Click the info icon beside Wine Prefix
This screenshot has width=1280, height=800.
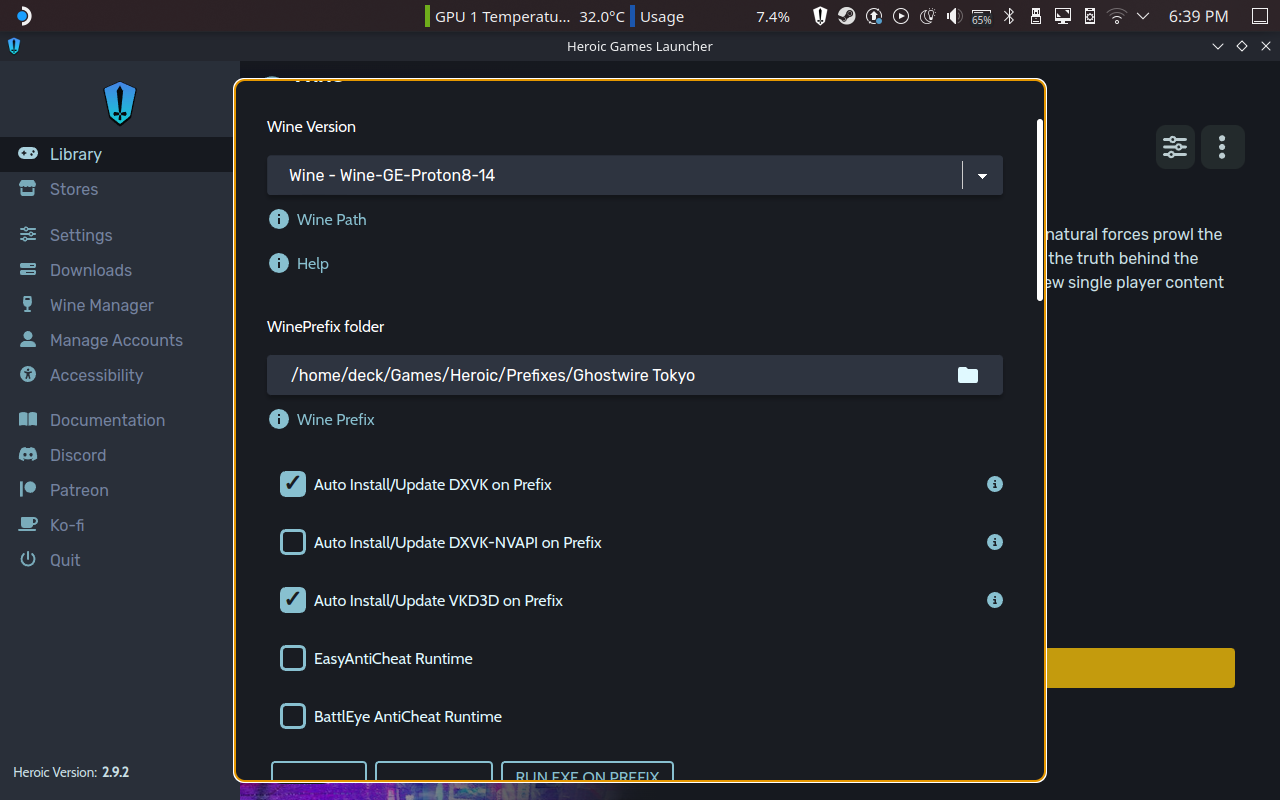tap(279, 419)
